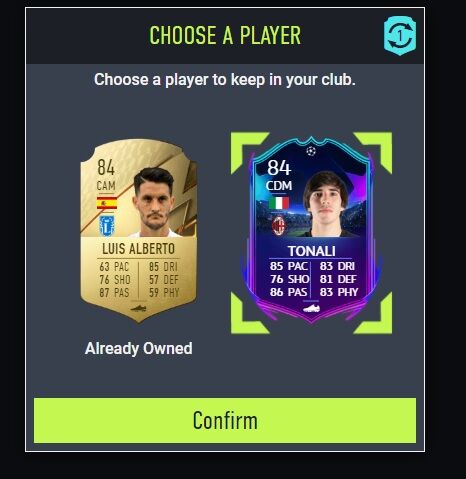Viewport: 466px width, 479px height.
Task: Click the white boot icon on Tonali card
Action: (311, 308)
